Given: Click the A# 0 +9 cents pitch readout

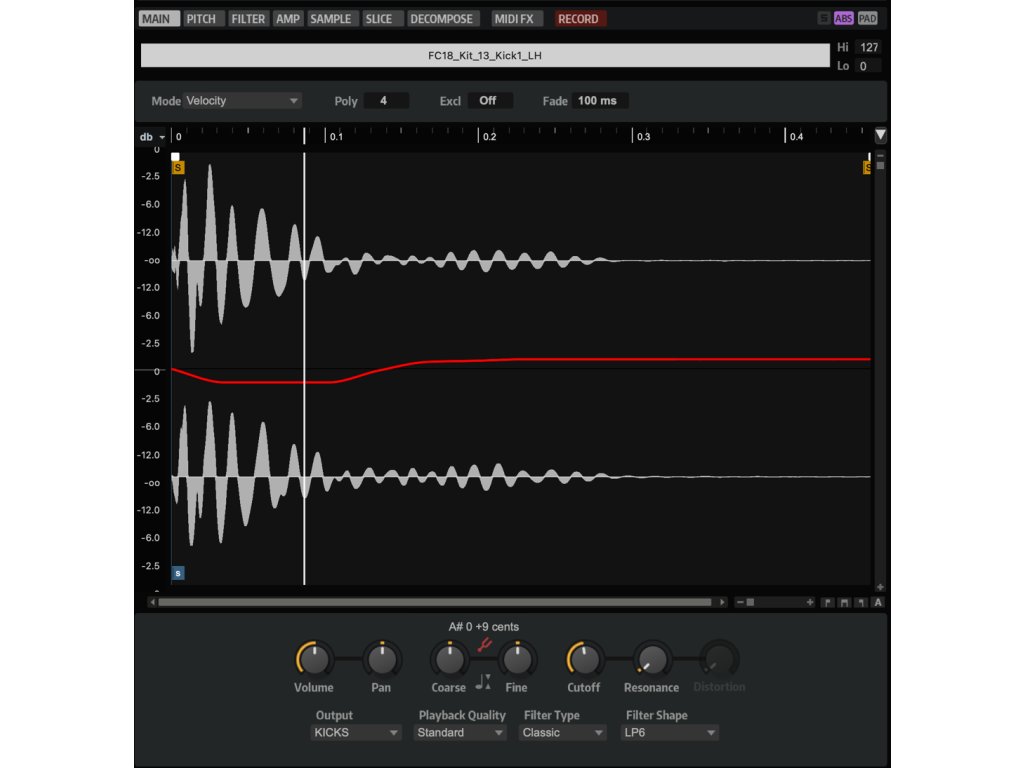Looking at the screenshot, I should 484,626.
